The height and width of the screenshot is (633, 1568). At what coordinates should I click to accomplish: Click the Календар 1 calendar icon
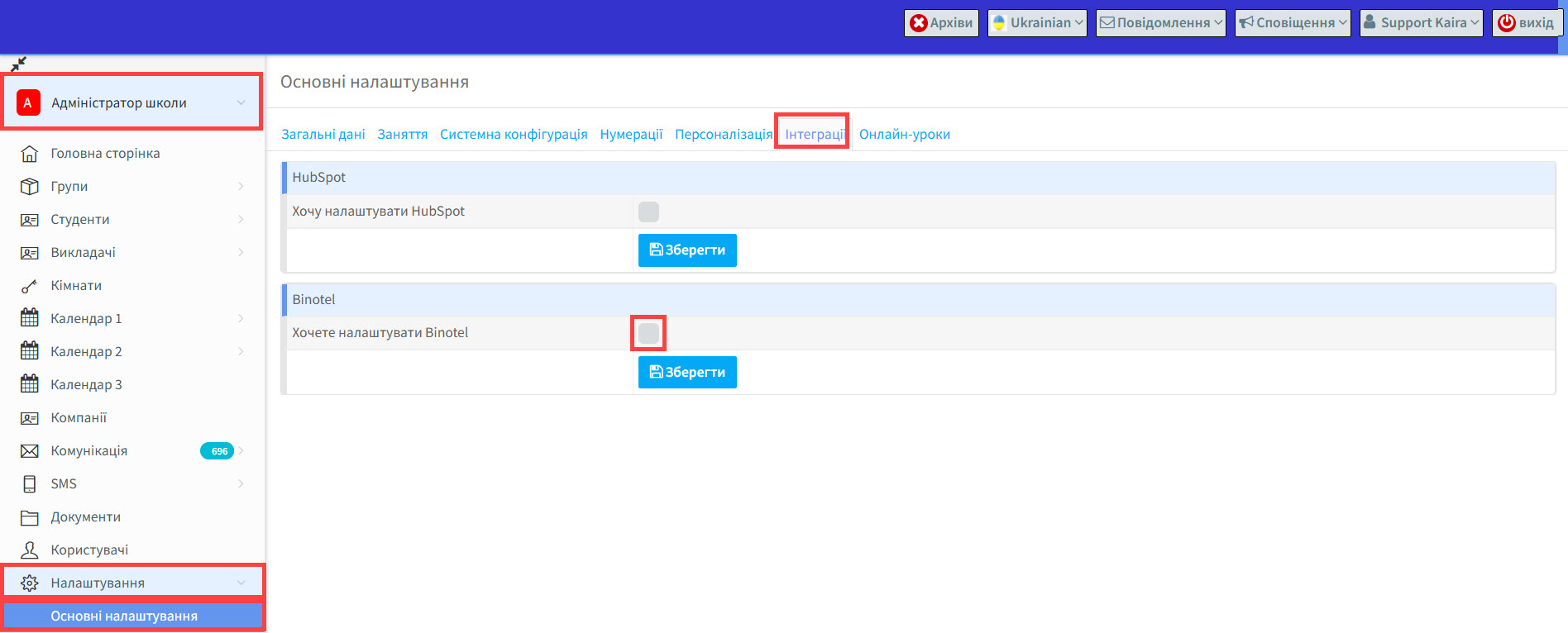[x=30, y=318]
